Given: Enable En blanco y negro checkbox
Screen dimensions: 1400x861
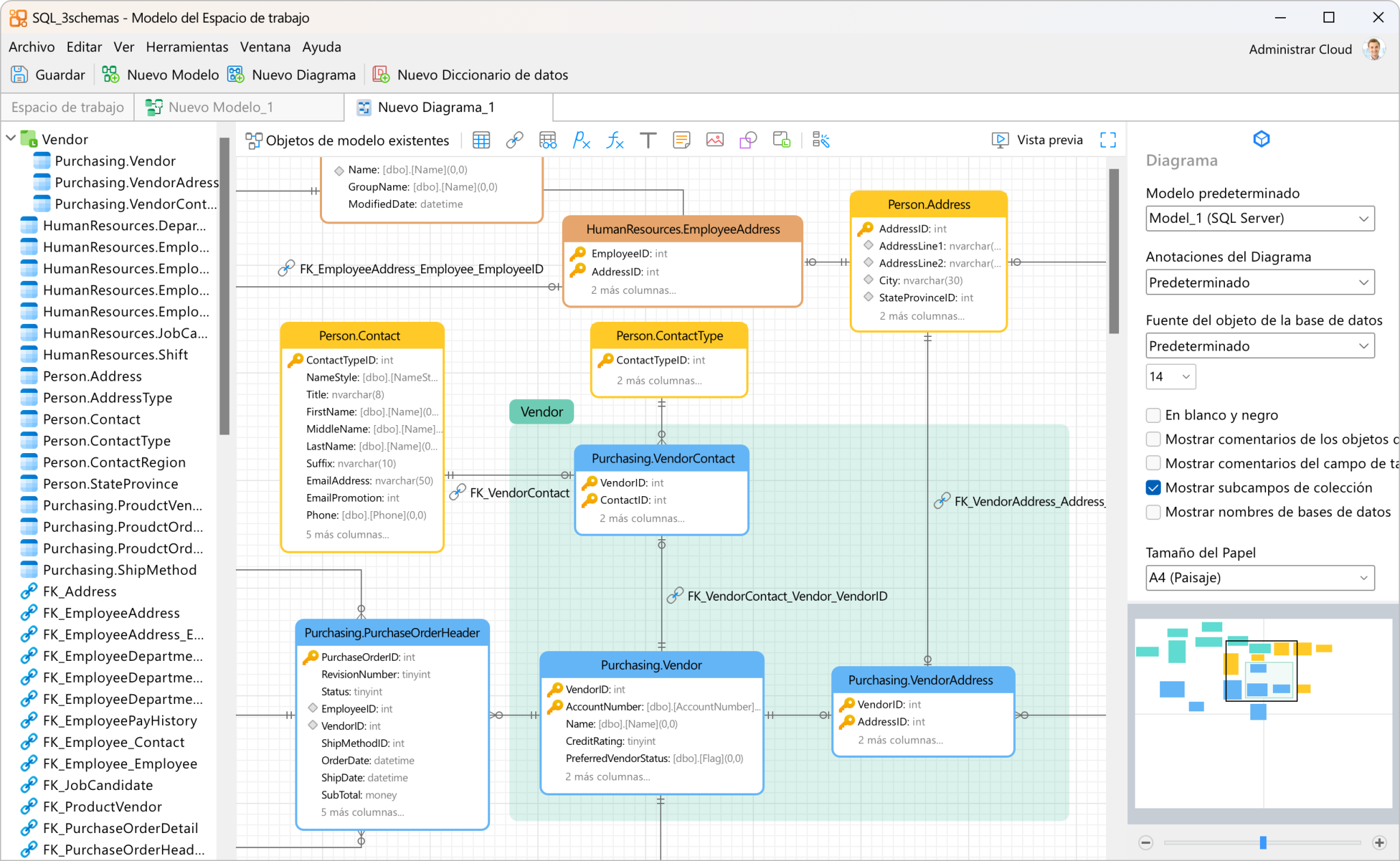Looking at the screenshot, I should pyautogui.click(x=1153, y=415).
